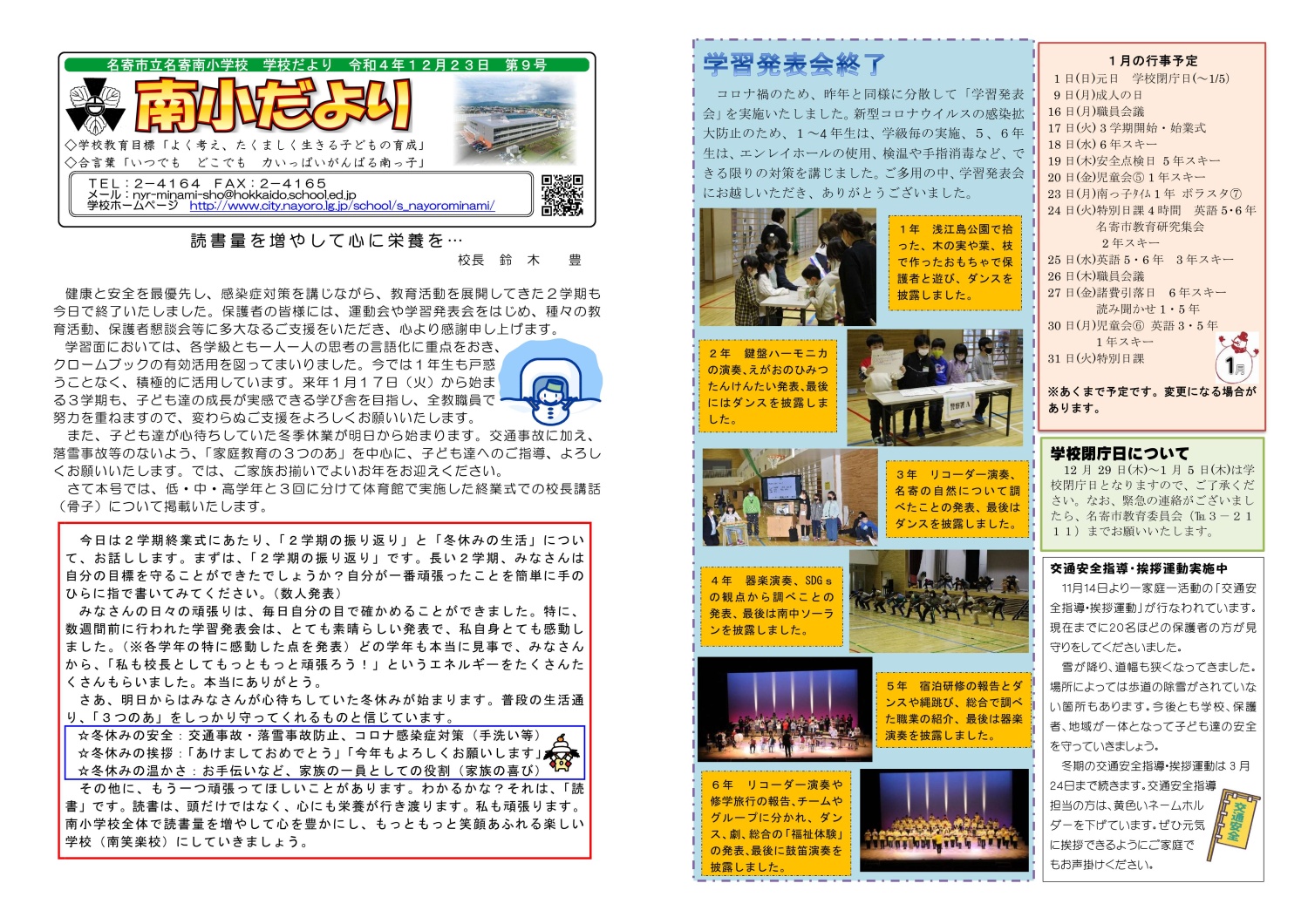The image size is (1308, 924).
Task: Click the 1月の行事予定 heading
Action: click(x=1153, y=60)
